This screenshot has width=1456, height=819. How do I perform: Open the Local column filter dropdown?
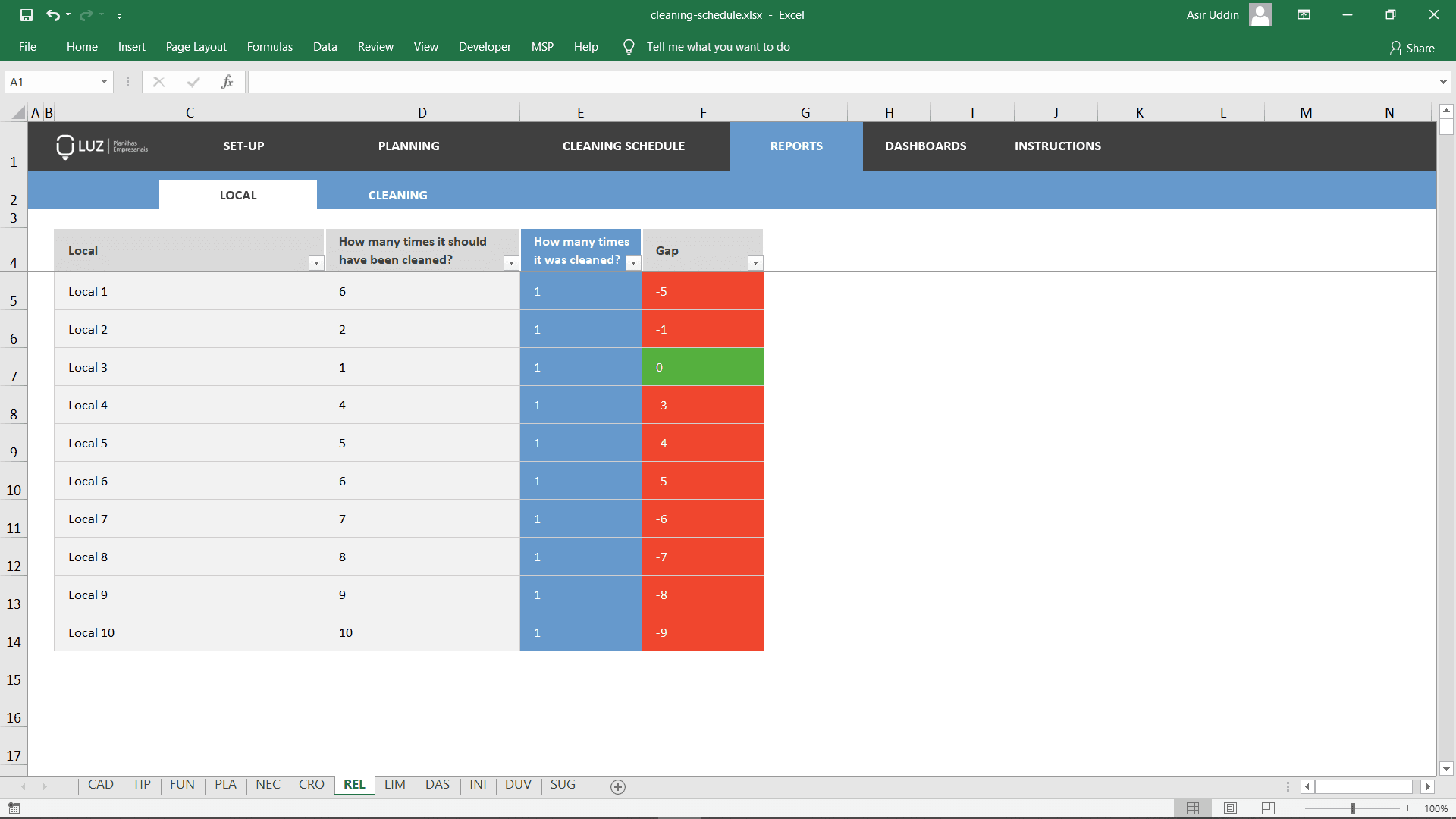(316, 263)
